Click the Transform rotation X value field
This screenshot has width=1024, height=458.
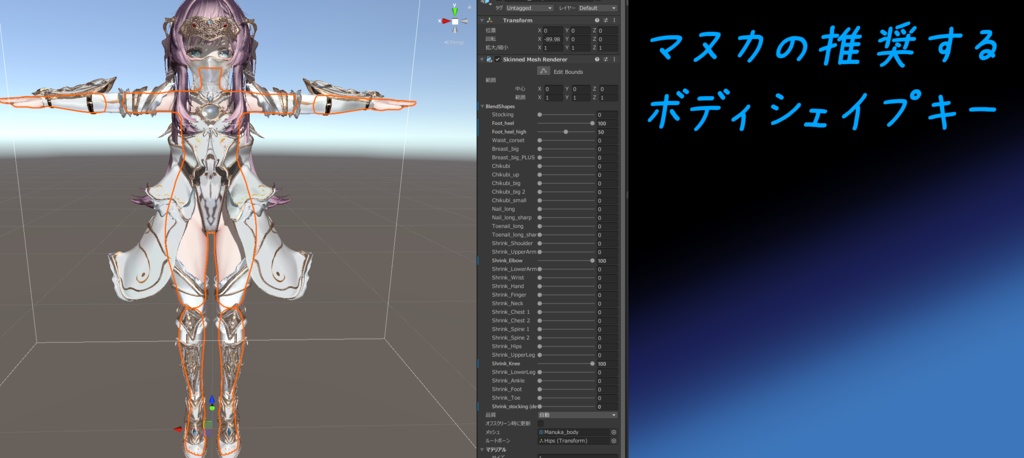click(x=551, y=39)
